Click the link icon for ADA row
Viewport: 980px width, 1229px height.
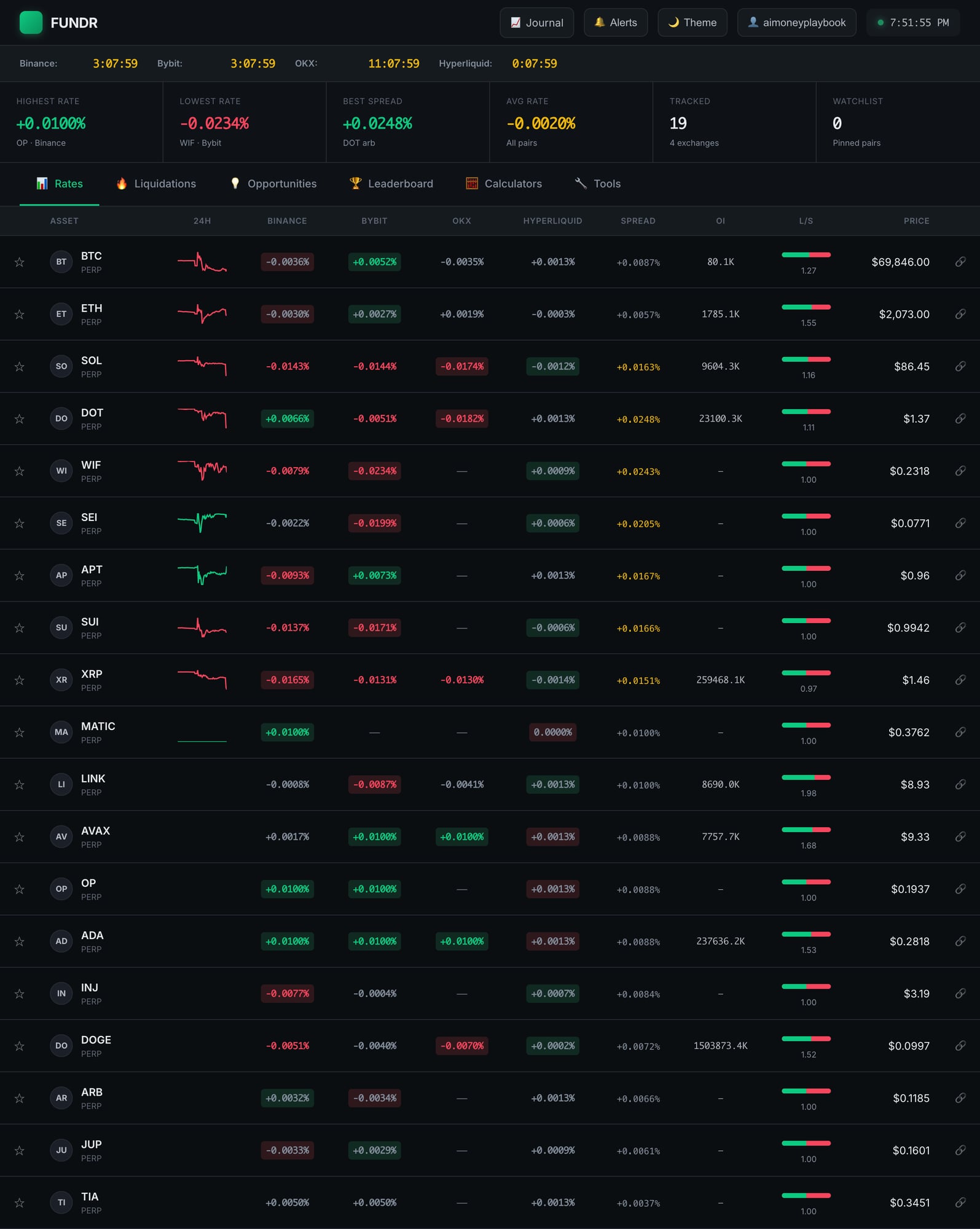tap(960, 941)
